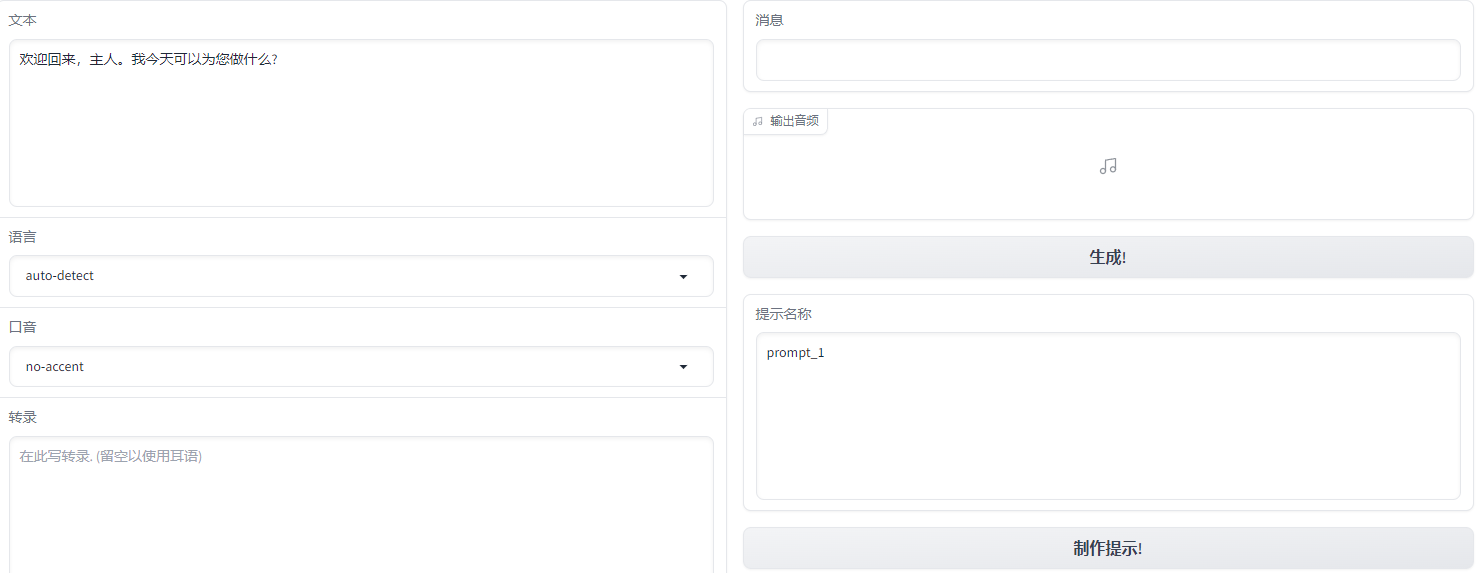Click the 提示名称 field label

pos(783,314)
